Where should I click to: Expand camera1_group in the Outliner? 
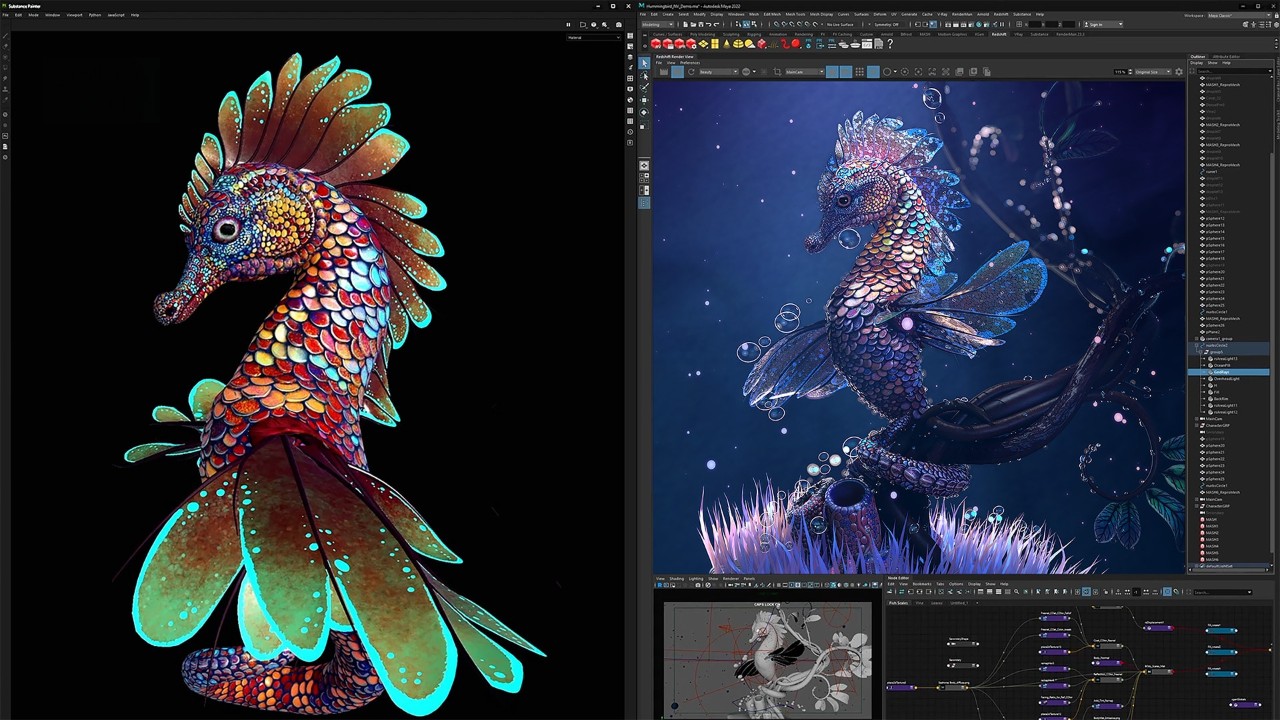[x=1197, y=339]
